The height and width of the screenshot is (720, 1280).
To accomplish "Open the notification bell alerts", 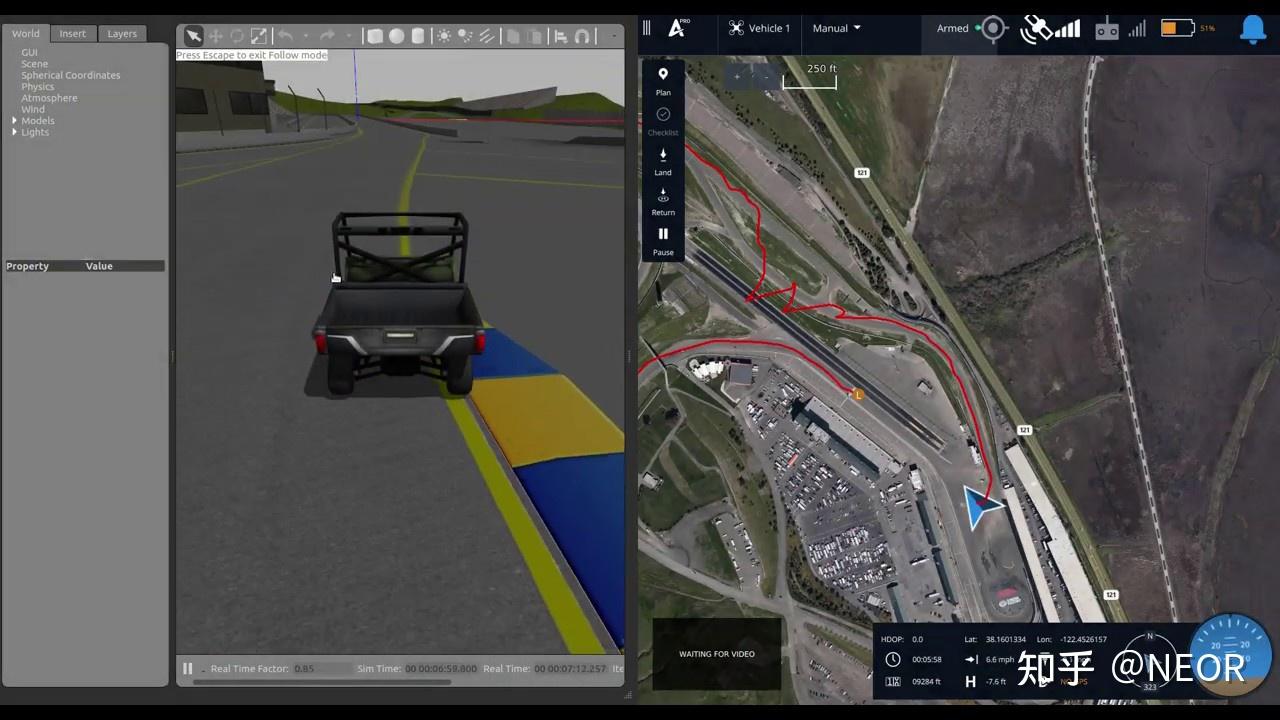I will [1254, 28].
